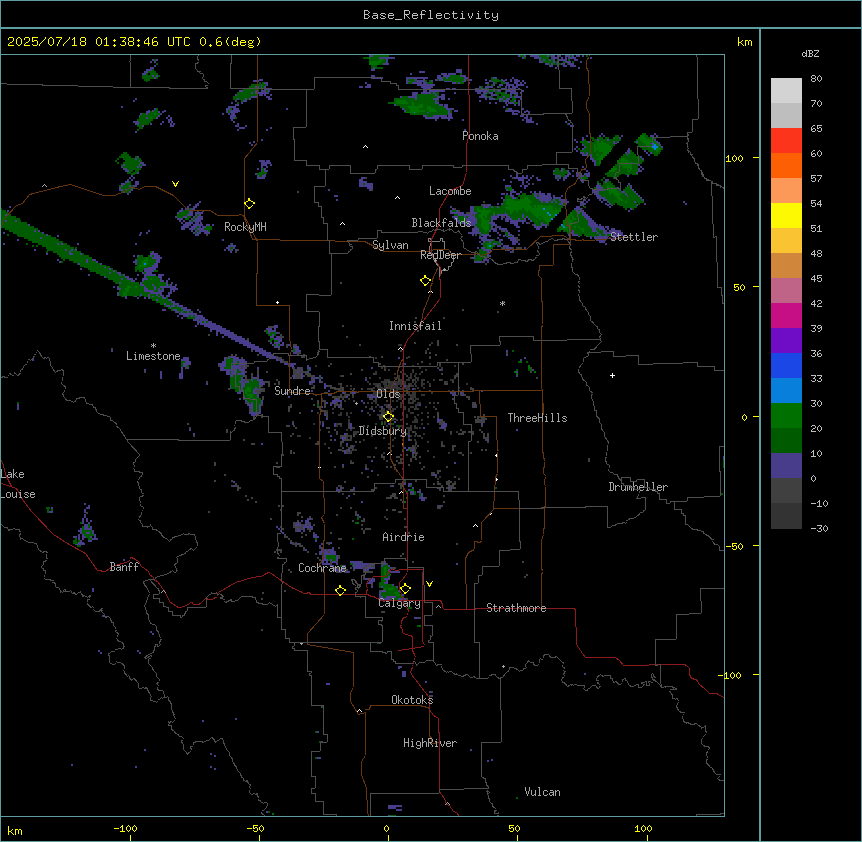Click the Blackfalds city label
Screen dimensions: 862x842
441,223
